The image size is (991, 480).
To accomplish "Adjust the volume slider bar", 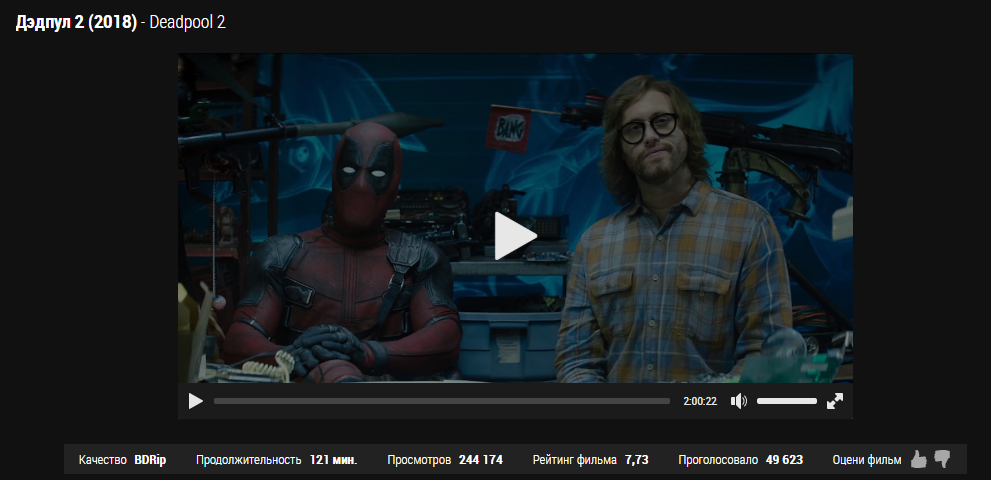I will point(787,401).
